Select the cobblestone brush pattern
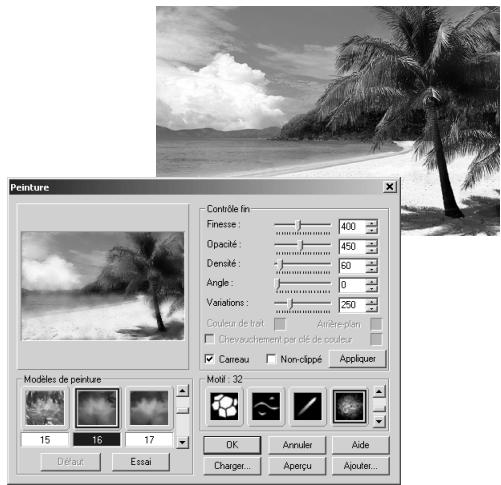This screenshot has height=485, width=501. 224,406
